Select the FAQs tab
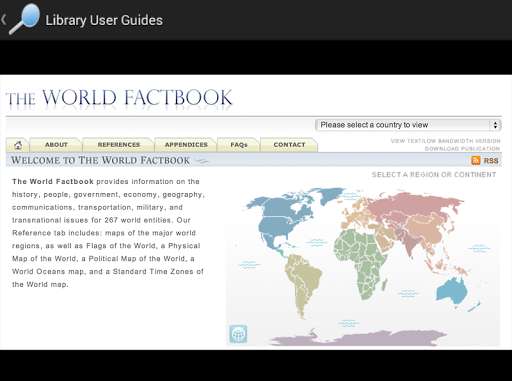512x381 pixels. [239, 145]
